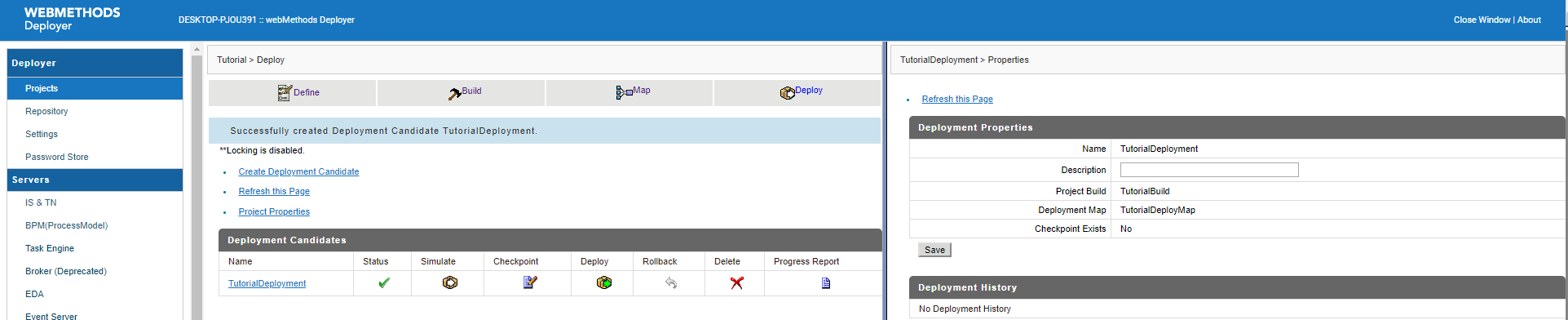Select BPM(ProcessModel) server entry
The height and width of the screenshot is (320, 1568).
pyautogui.click(x=66, y=225)
